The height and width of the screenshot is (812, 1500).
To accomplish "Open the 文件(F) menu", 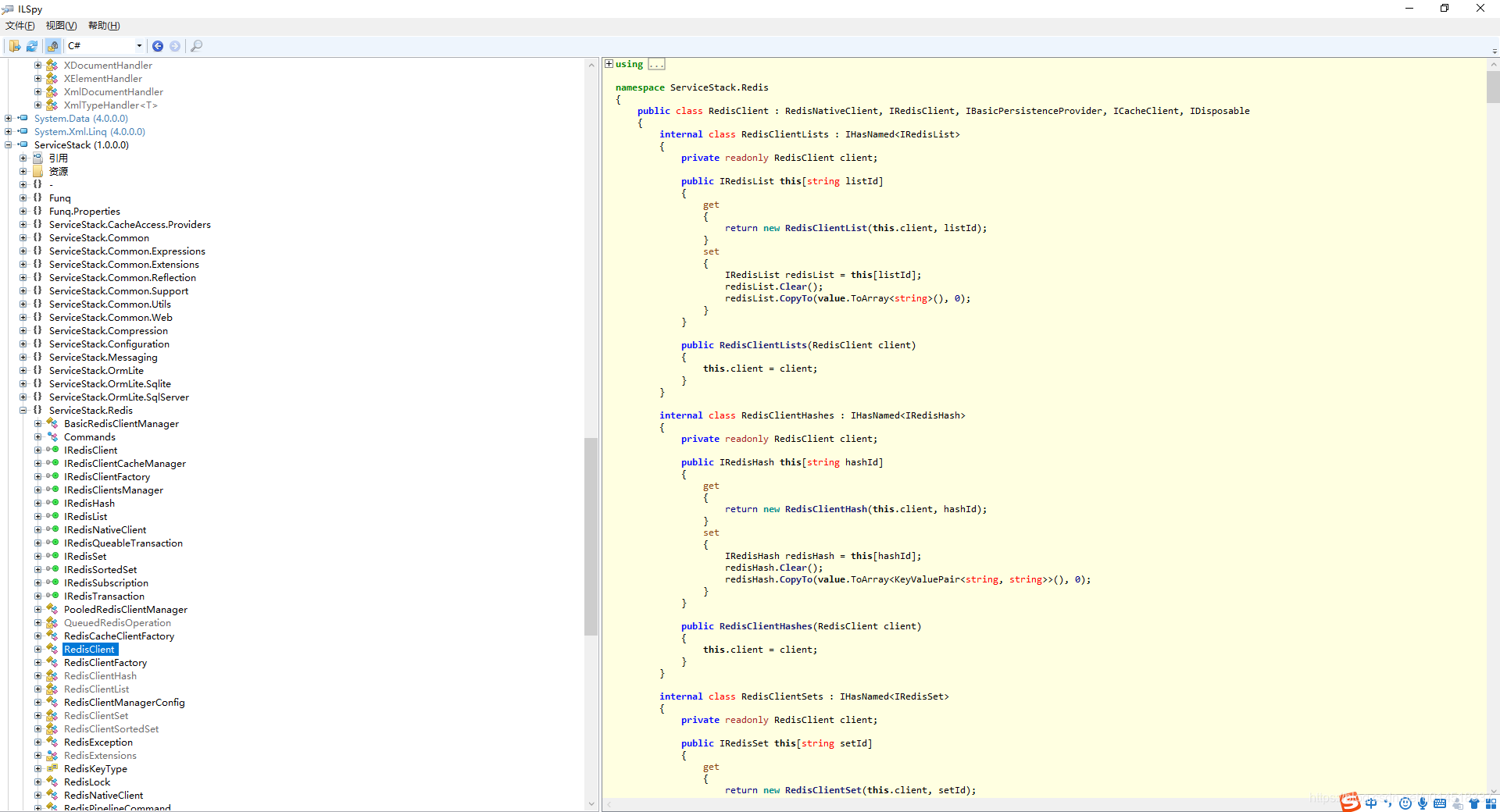I will tap(20, 26).
